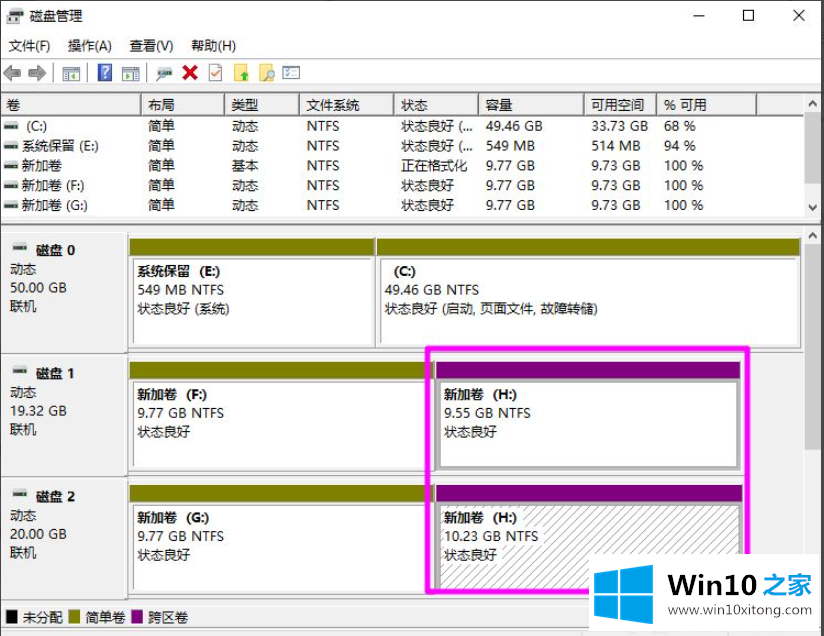Sort by the % 可用 column header
Image resolution: width=824 pixels, height=636 pixels.
[707, 105]
